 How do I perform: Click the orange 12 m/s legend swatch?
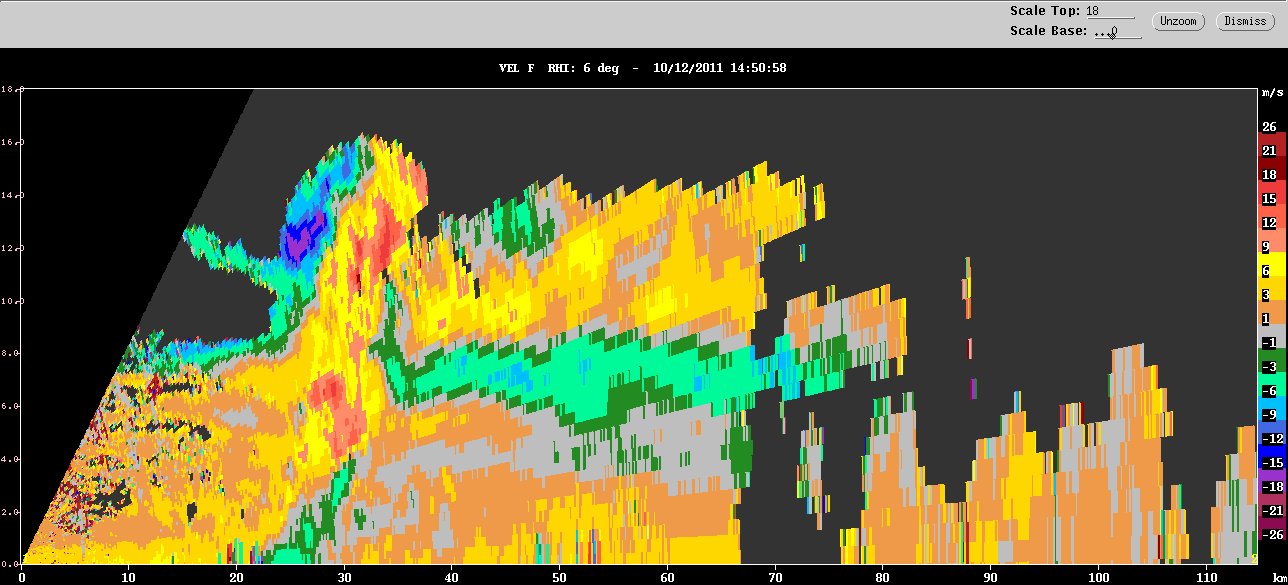(x=1269, y=223)
